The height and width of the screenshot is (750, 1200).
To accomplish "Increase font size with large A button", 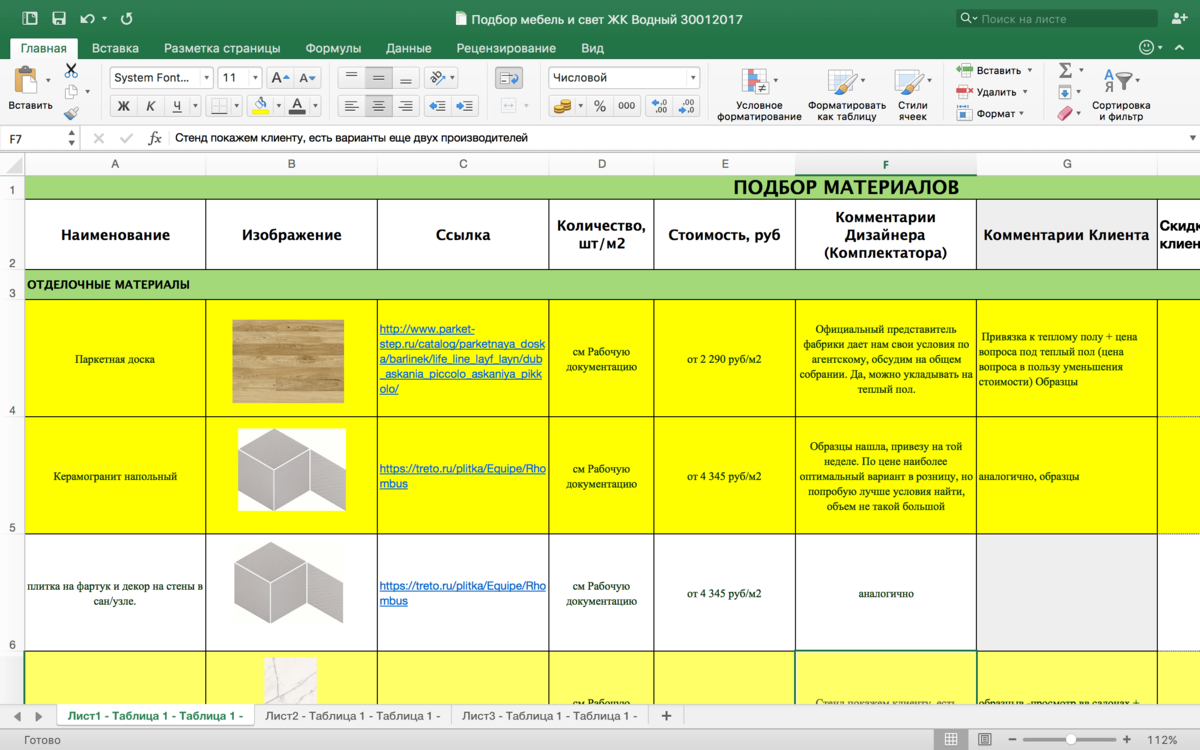I will (x=280, y=78).
